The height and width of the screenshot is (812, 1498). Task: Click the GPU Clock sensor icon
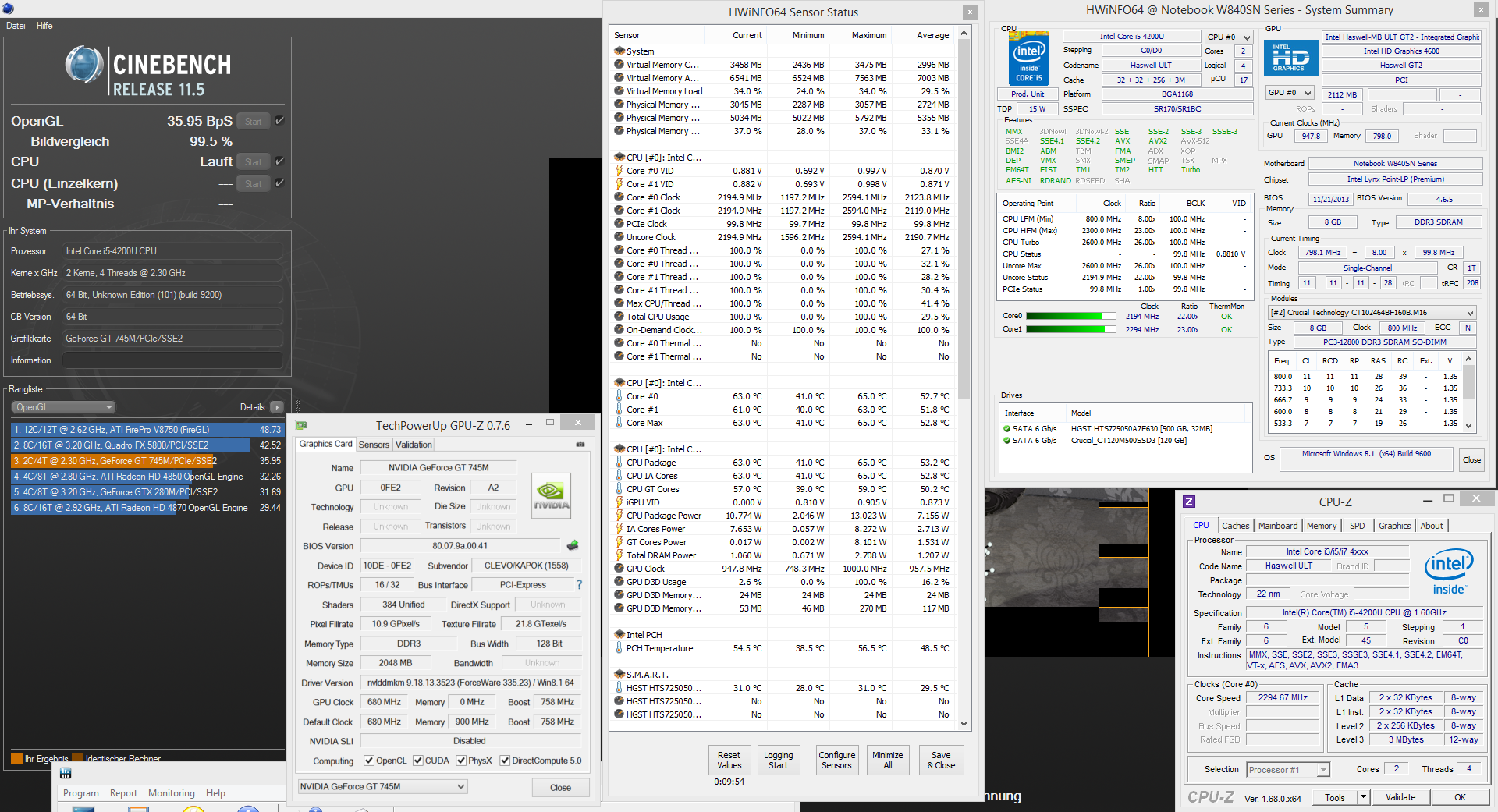(x=619, y=569)
